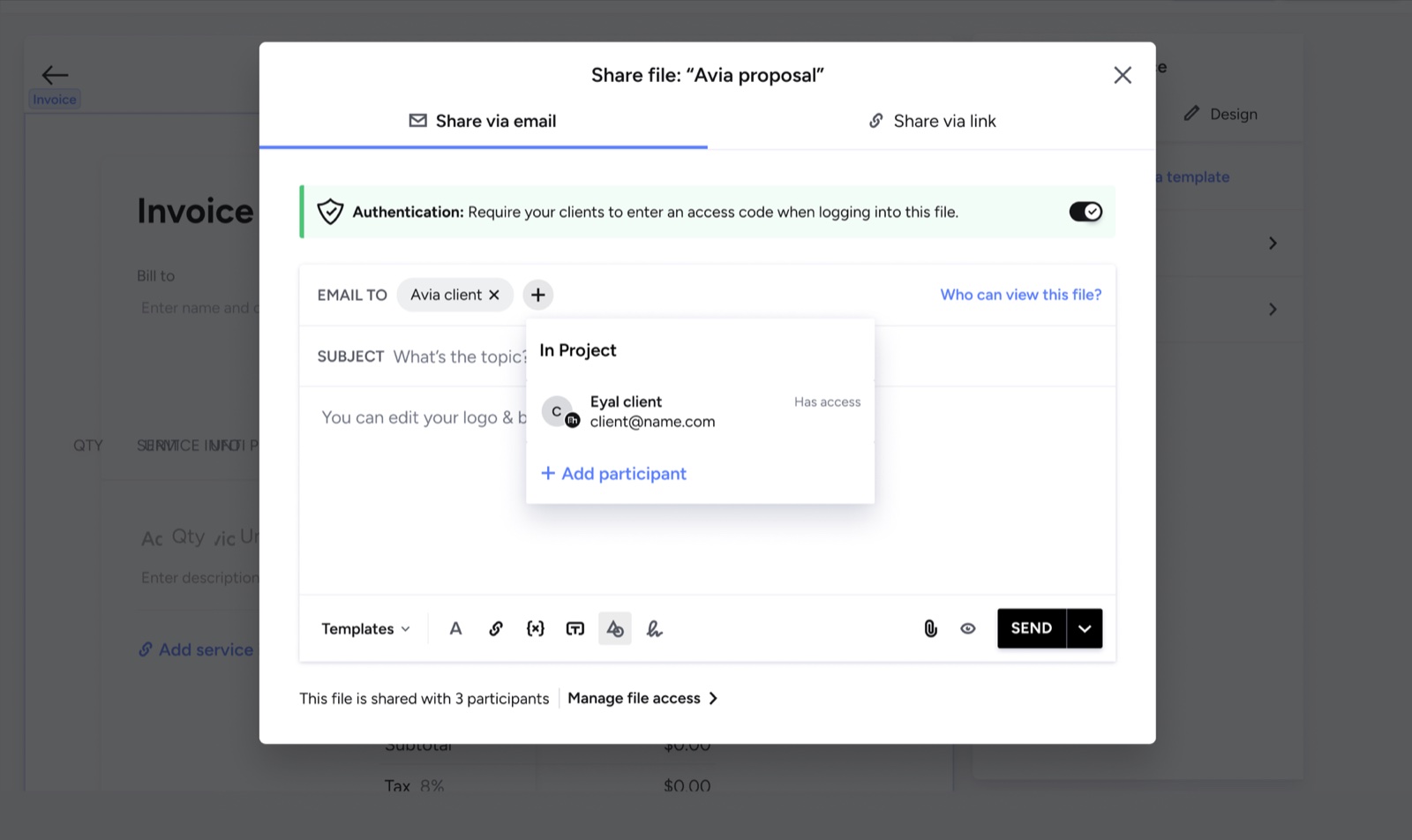Image resolution: width=1412 pixels, height=840 pixels.
Task: Toggle the Authentication access code switch
Action: 1085,212
